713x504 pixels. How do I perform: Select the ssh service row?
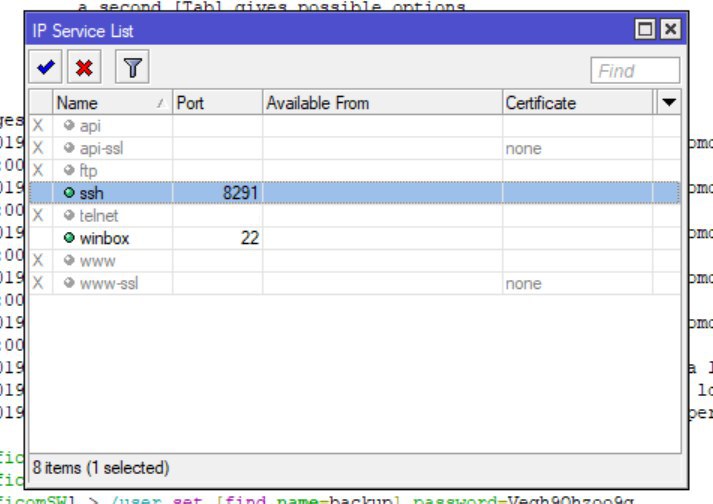pos(355,193)
